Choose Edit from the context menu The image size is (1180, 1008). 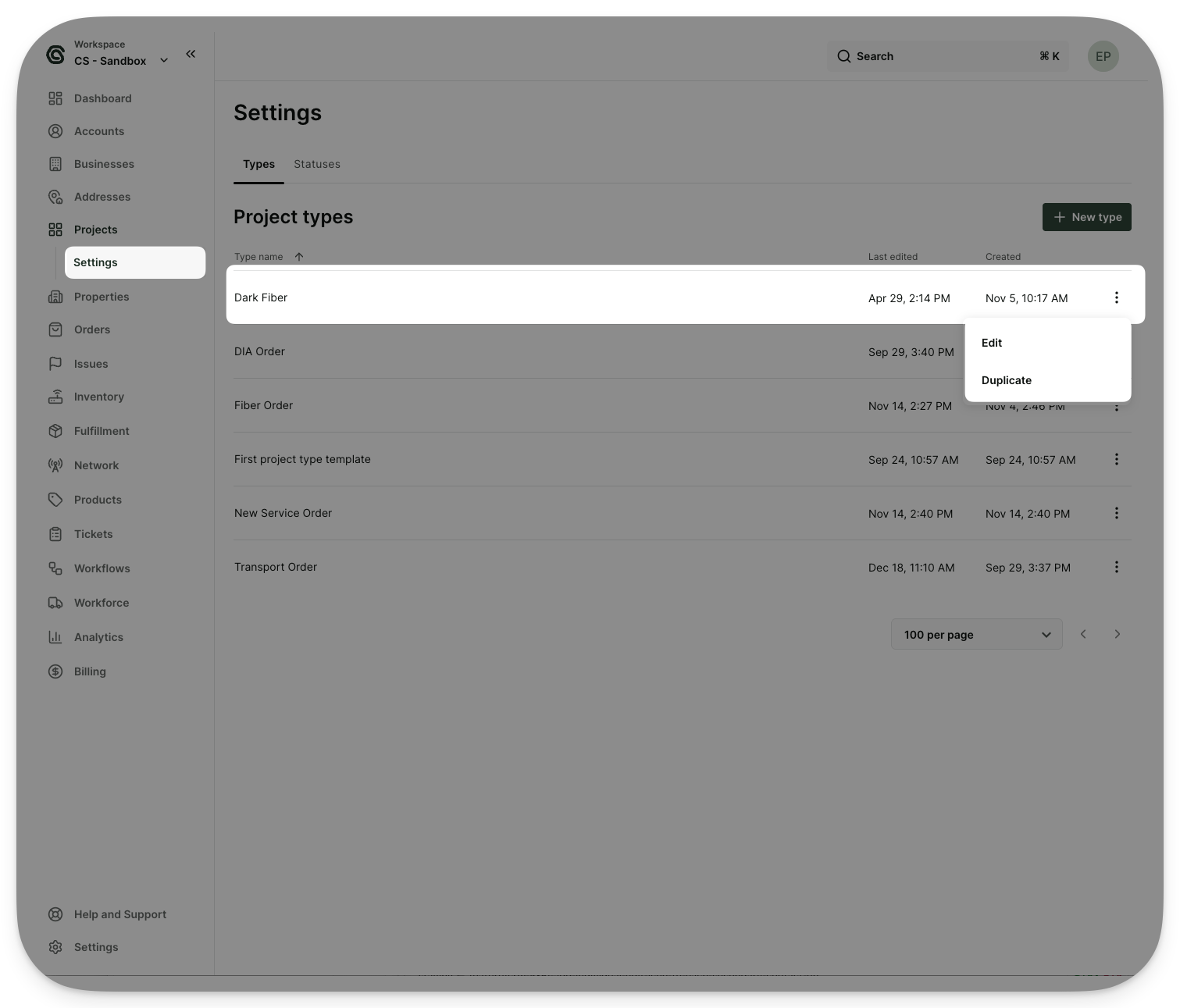pos(1048,343)
